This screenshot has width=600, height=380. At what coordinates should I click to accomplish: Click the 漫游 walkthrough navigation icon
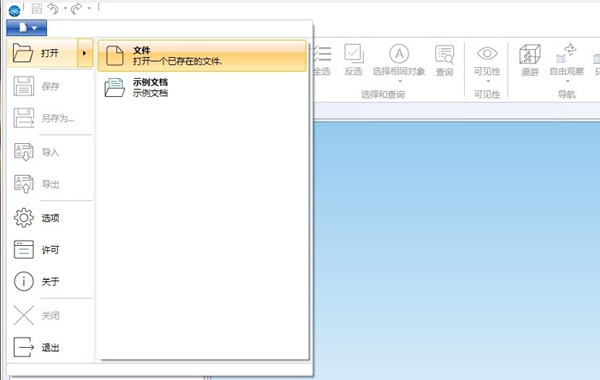click(530, 54)
